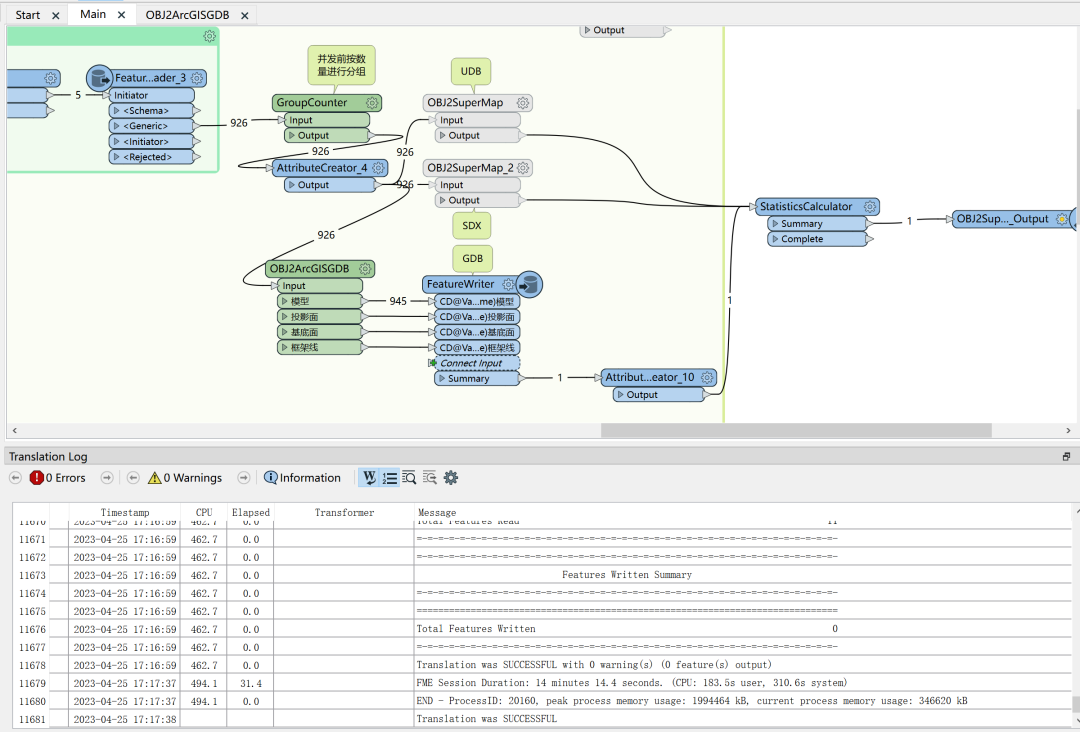Open OBJ2ArcGISGDB transformer settings gear
This screenshot has height=732, width=1080.
365,269
